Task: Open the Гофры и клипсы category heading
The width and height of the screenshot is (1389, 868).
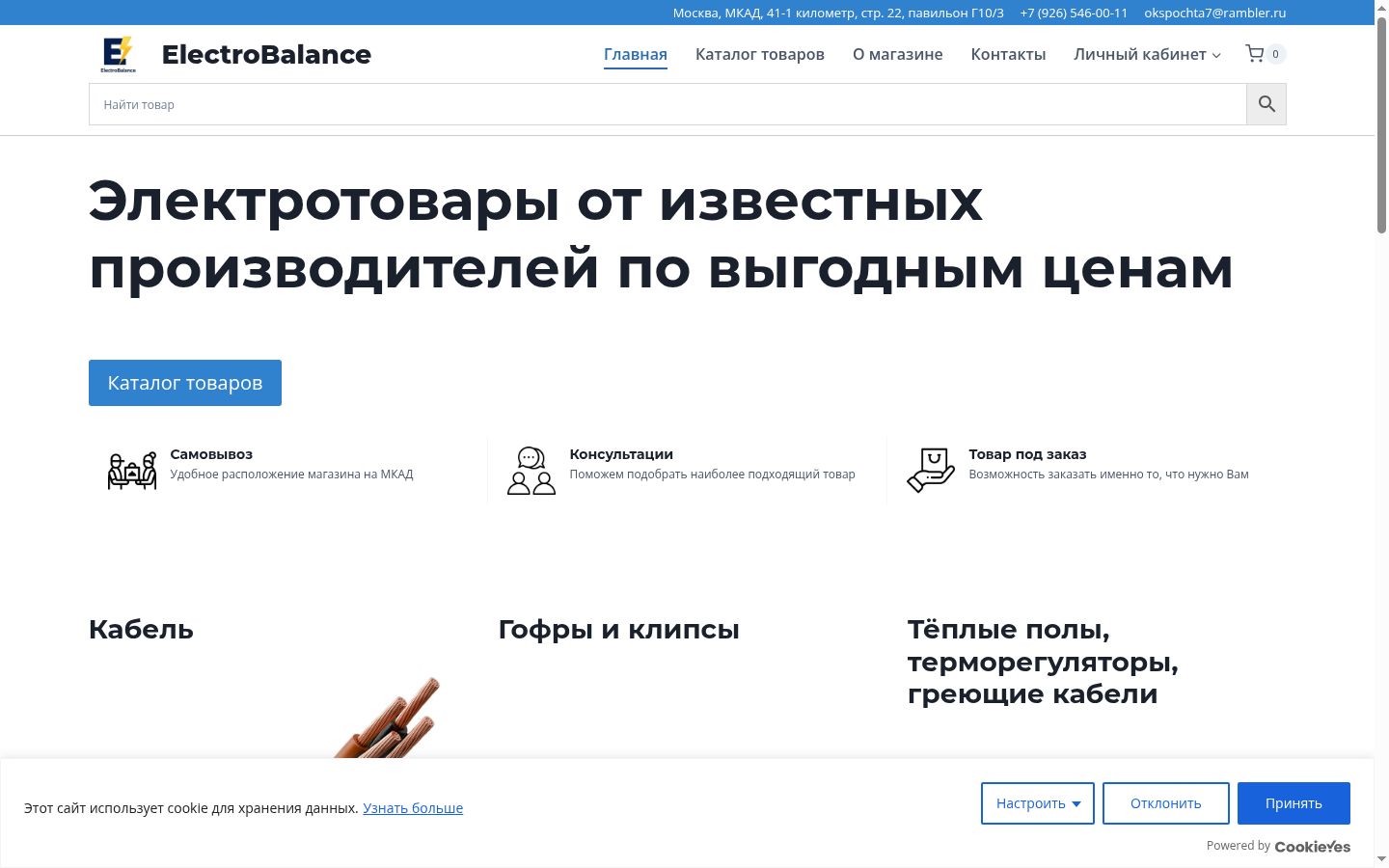Action: pyautogui.click(x=618, y=630)
